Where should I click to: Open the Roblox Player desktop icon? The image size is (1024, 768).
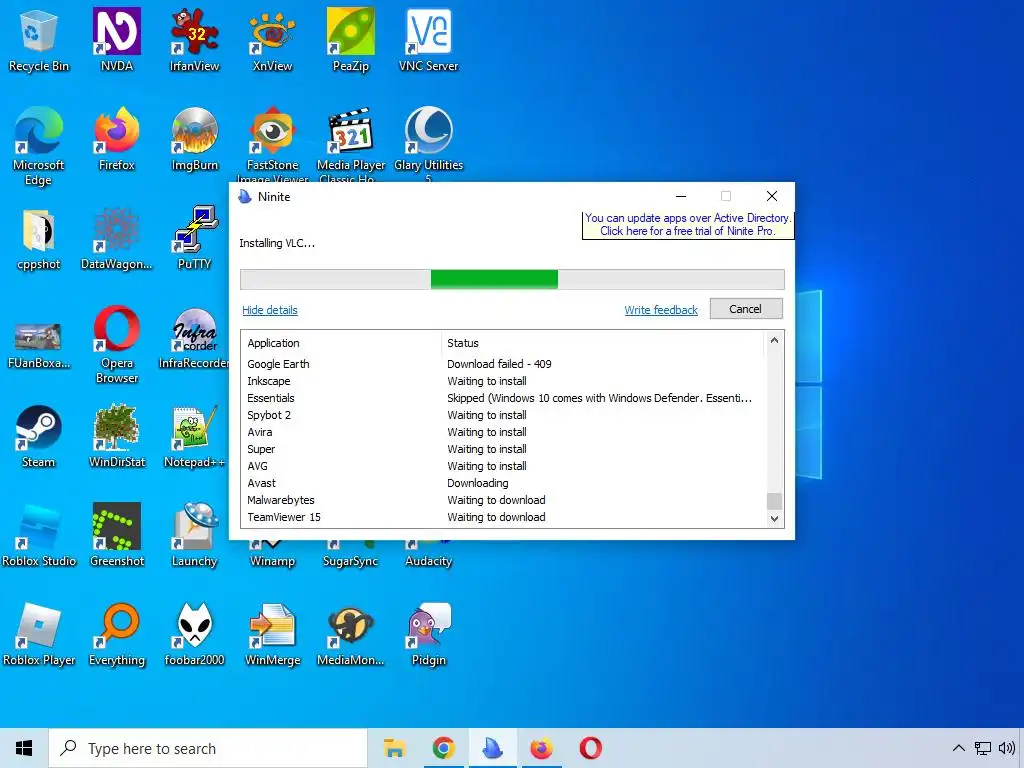tap(39, 635)
